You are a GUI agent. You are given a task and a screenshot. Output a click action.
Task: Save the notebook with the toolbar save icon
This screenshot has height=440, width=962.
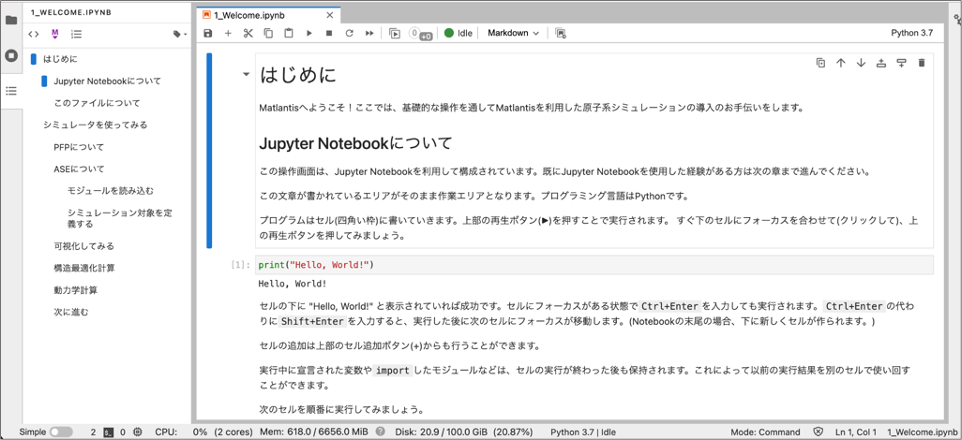coord(208,33)
